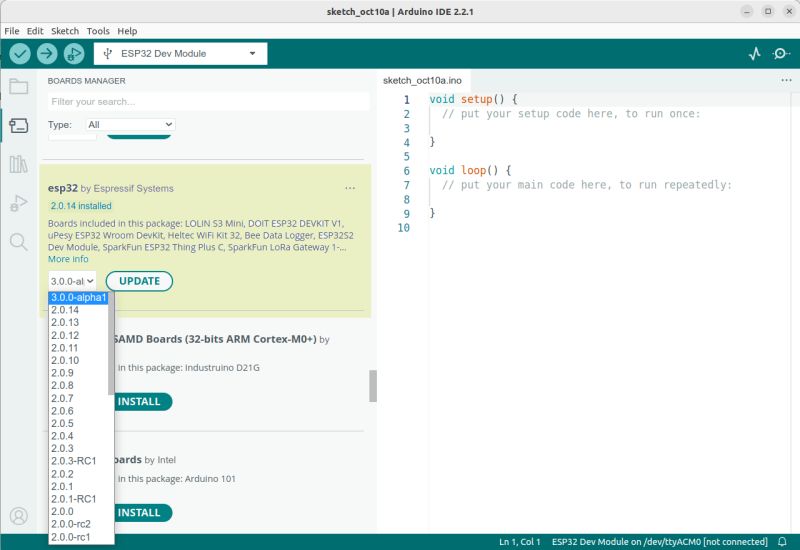
Task: Click board port status in status bar
Action: pyautogui.click(x=660, y=541)
